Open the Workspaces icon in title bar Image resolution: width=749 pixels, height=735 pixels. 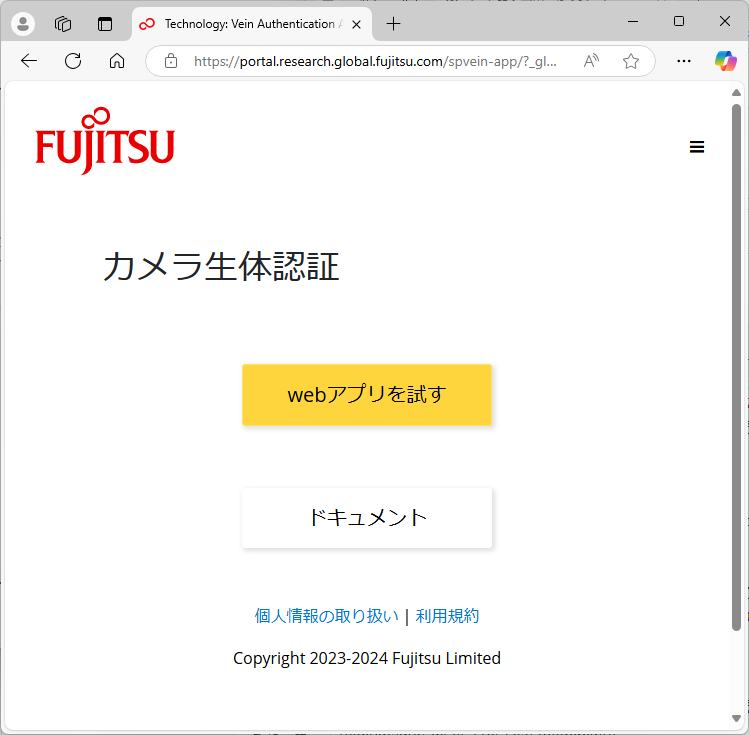(x=63, y=23)
